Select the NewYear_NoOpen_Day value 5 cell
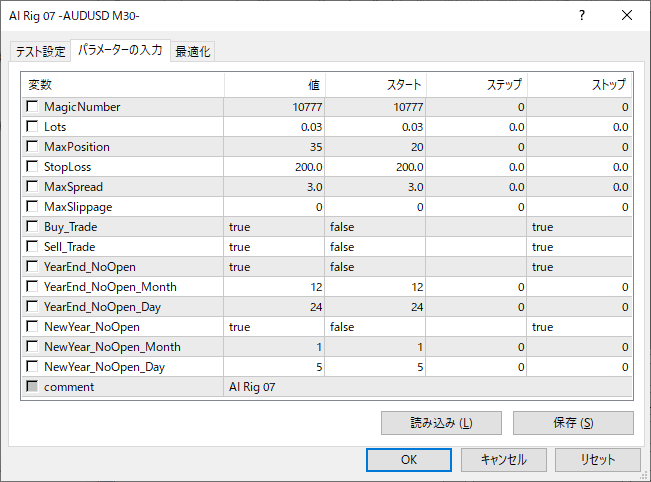 click(274, 367)
